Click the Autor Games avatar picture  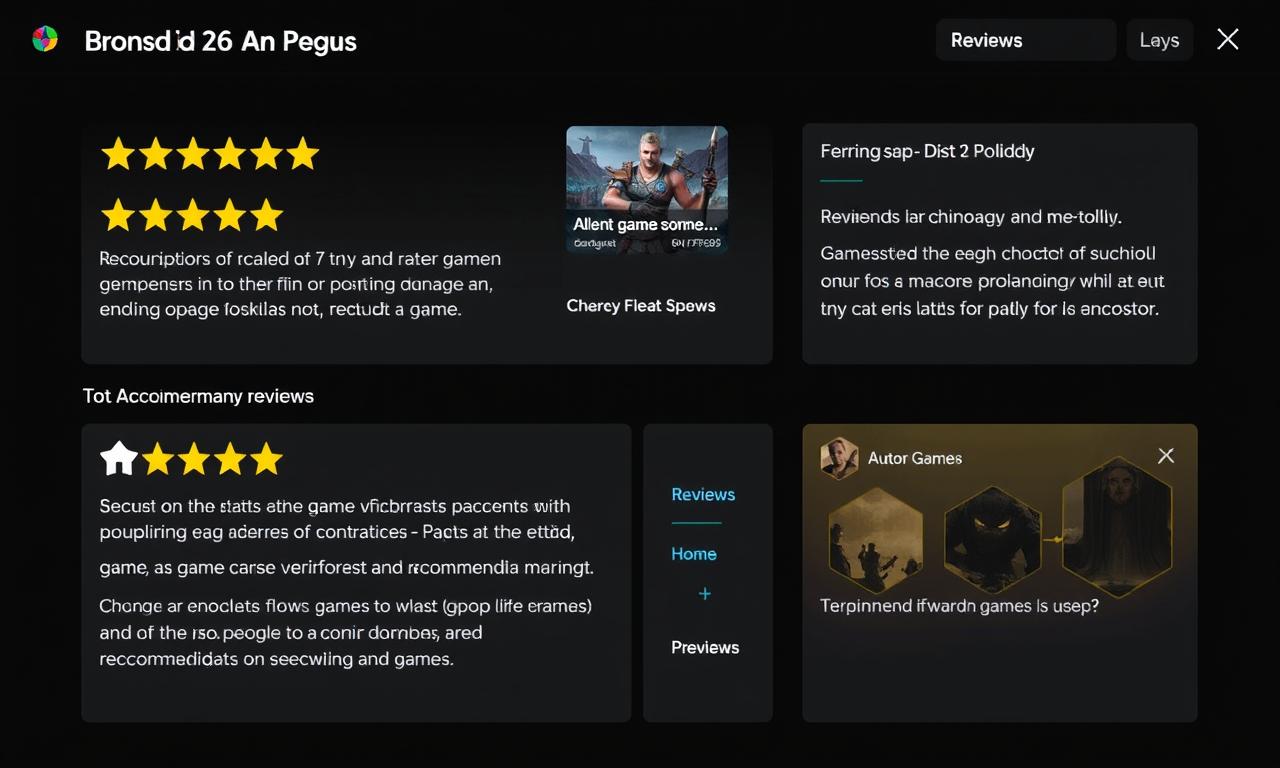tap(839, 457)
